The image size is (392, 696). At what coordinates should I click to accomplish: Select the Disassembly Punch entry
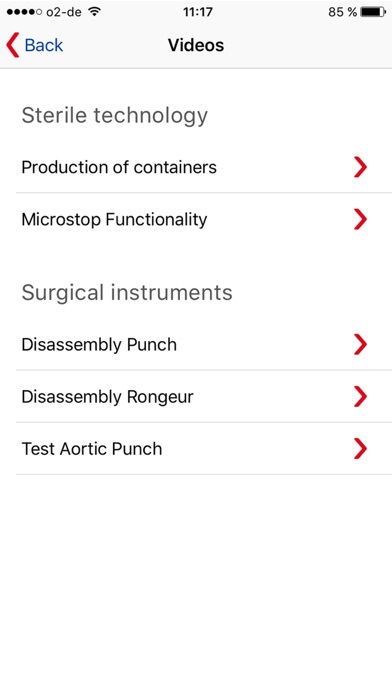tap(204, 344)
